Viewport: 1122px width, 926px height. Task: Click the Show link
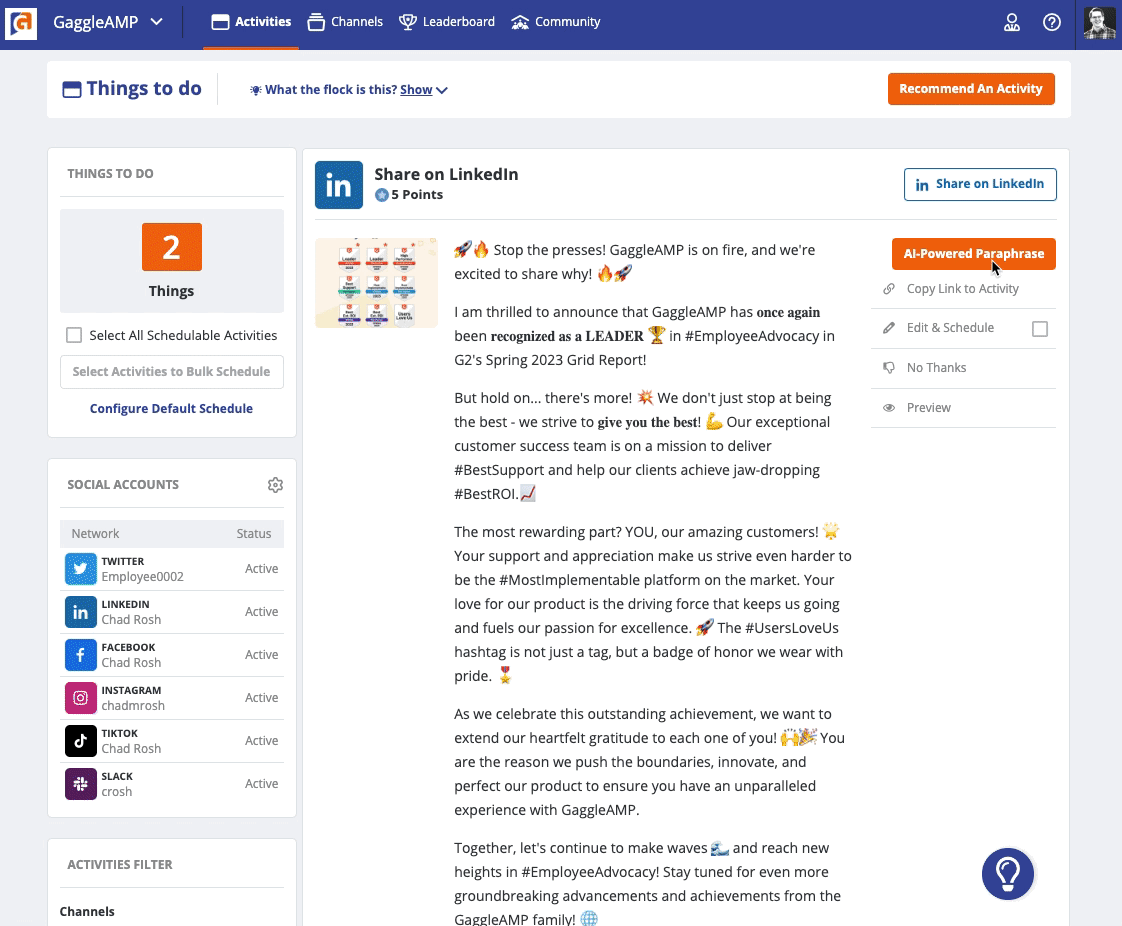tap(416, 89)
